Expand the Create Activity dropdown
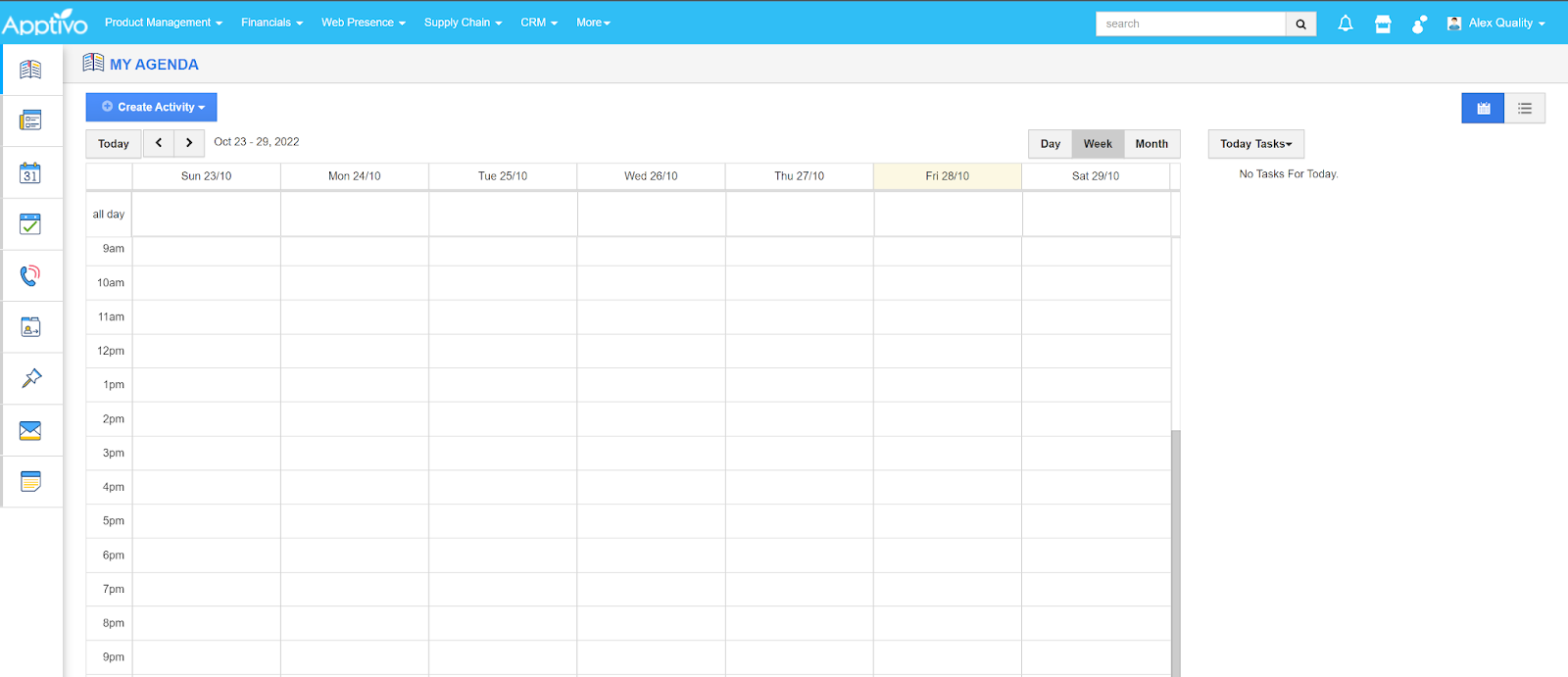 click(x=152, y=107)
